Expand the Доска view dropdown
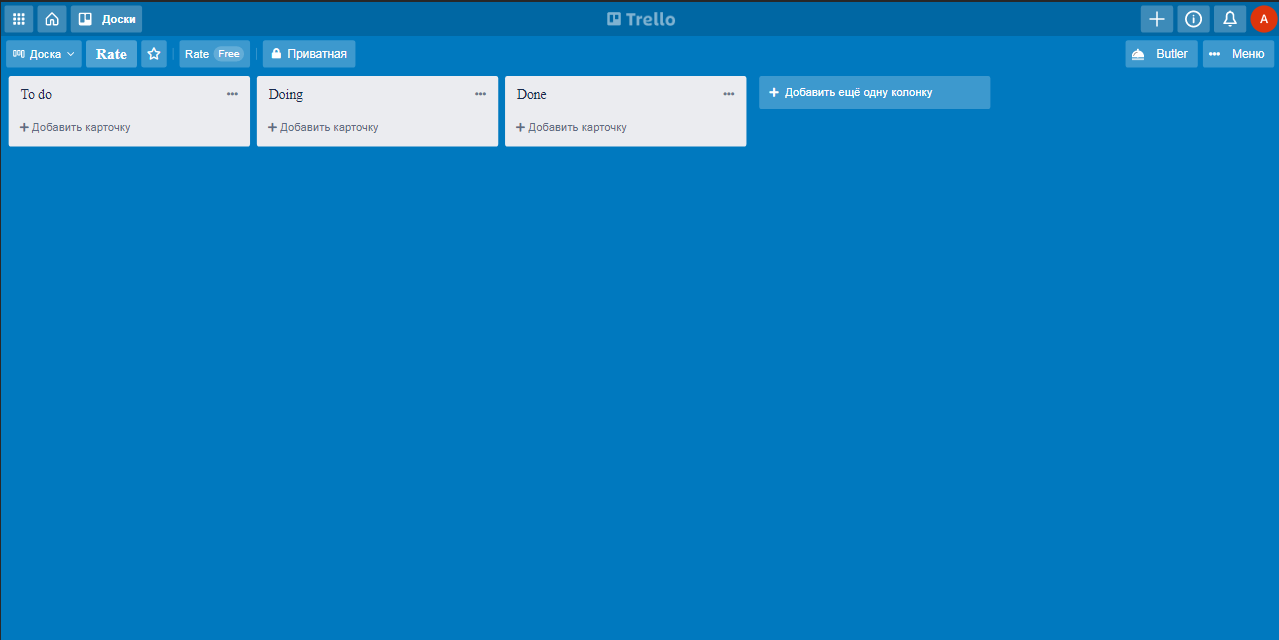Image resolution: width=1279 pixels, height=640 pixels. click(44, 54)
